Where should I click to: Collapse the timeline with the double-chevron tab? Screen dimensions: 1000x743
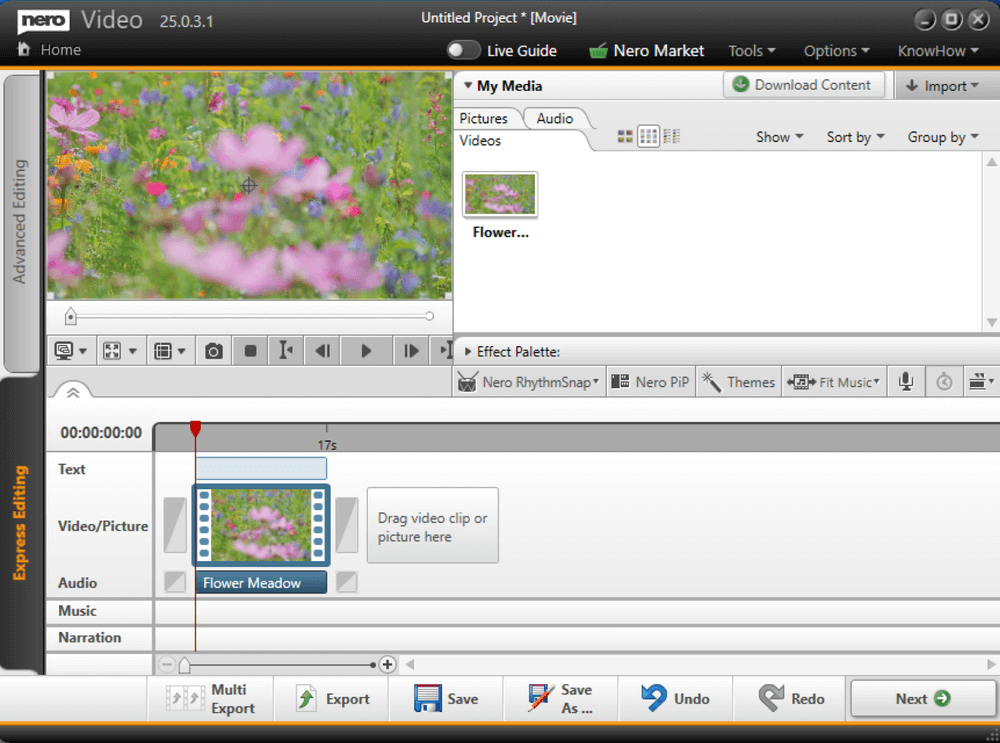(73, 392)
